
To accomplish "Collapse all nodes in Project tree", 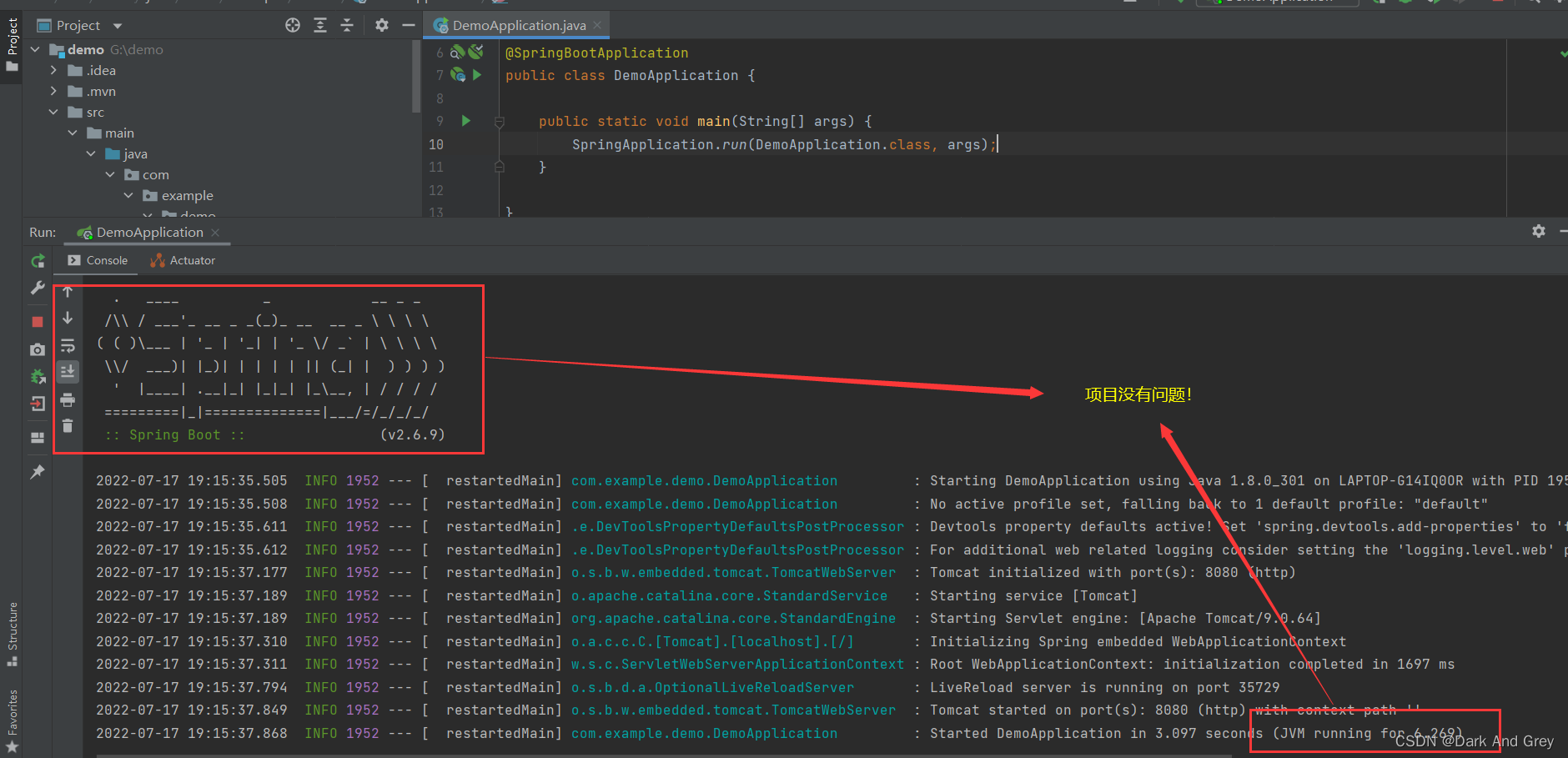I will [x=347, y=25].
